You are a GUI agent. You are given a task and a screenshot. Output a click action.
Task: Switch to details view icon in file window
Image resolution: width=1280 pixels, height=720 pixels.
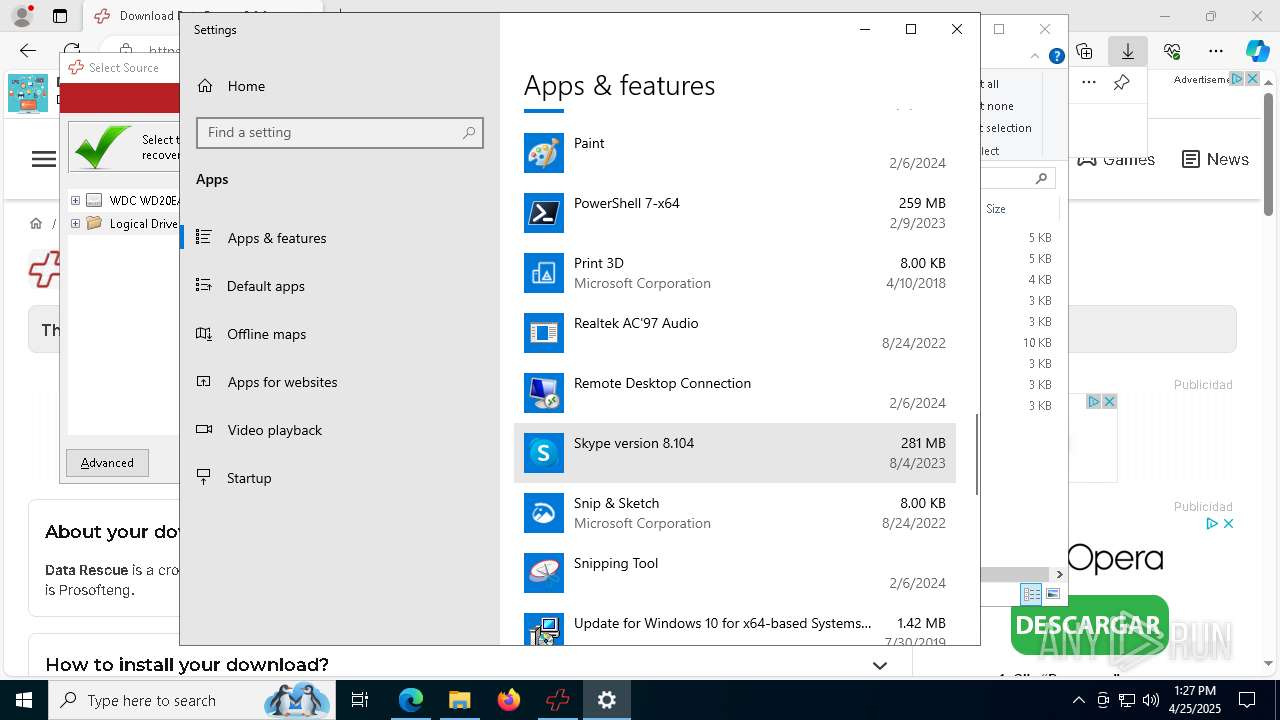[x=1031, y=594]
